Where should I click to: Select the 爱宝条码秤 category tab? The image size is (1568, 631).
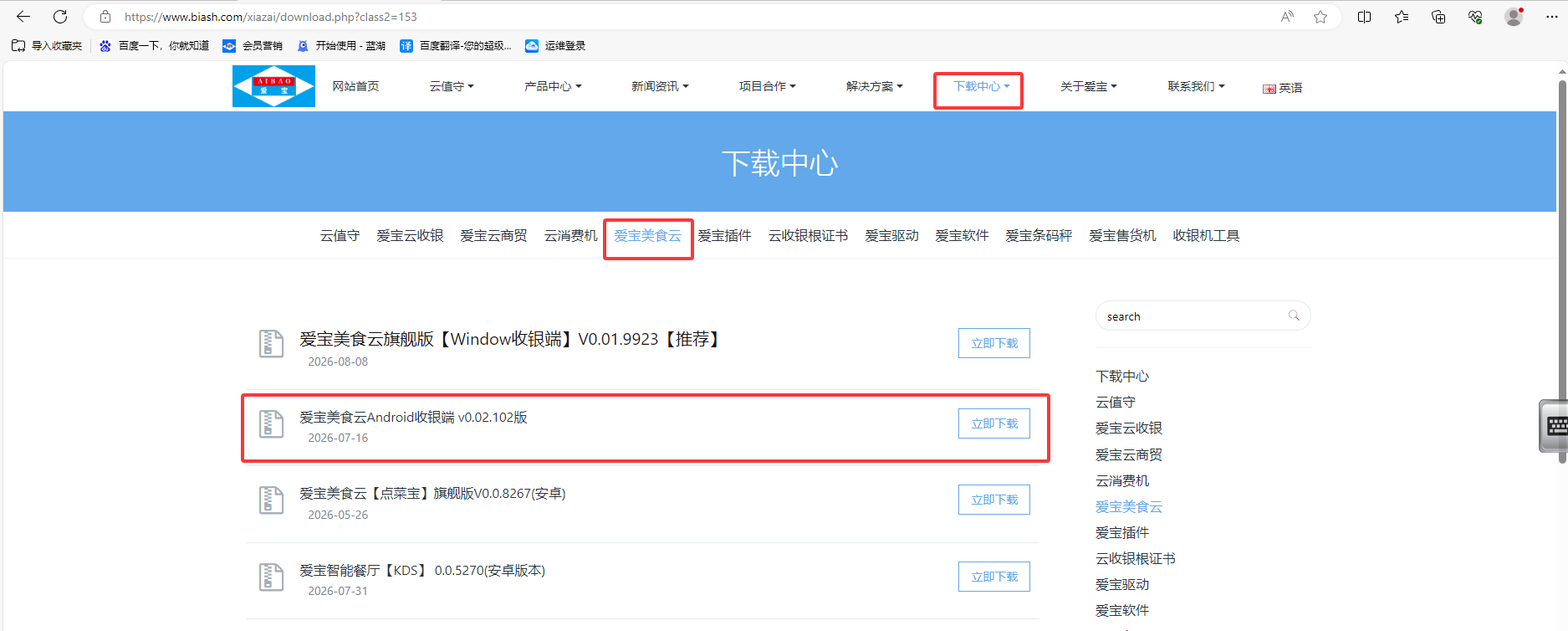[1039, 236]
